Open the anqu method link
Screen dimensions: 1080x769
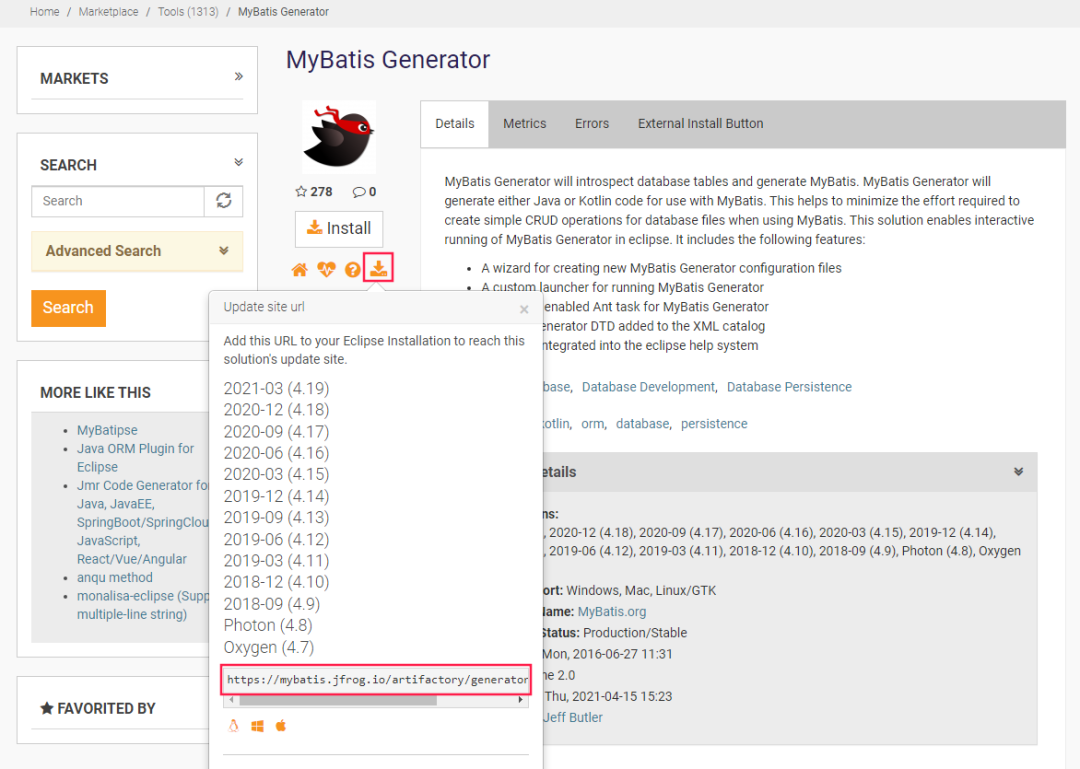click(x=115, y=577)
